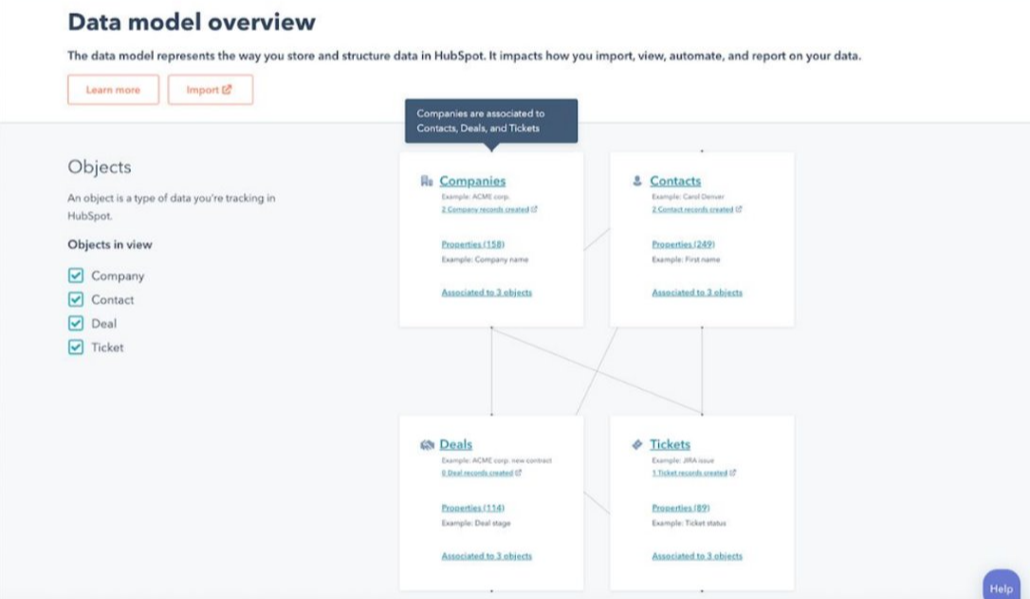Screen dimensions: 1030x599
Task: Click the external link icon after Ticket records created
Action: [732, 473]
